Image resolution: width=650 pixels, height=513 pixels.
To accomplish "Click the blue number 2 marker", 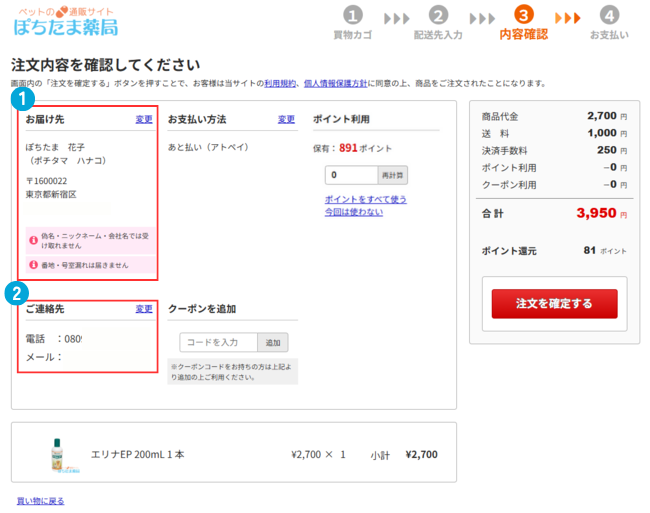I will pyautogui.click(x=16, y=294).
